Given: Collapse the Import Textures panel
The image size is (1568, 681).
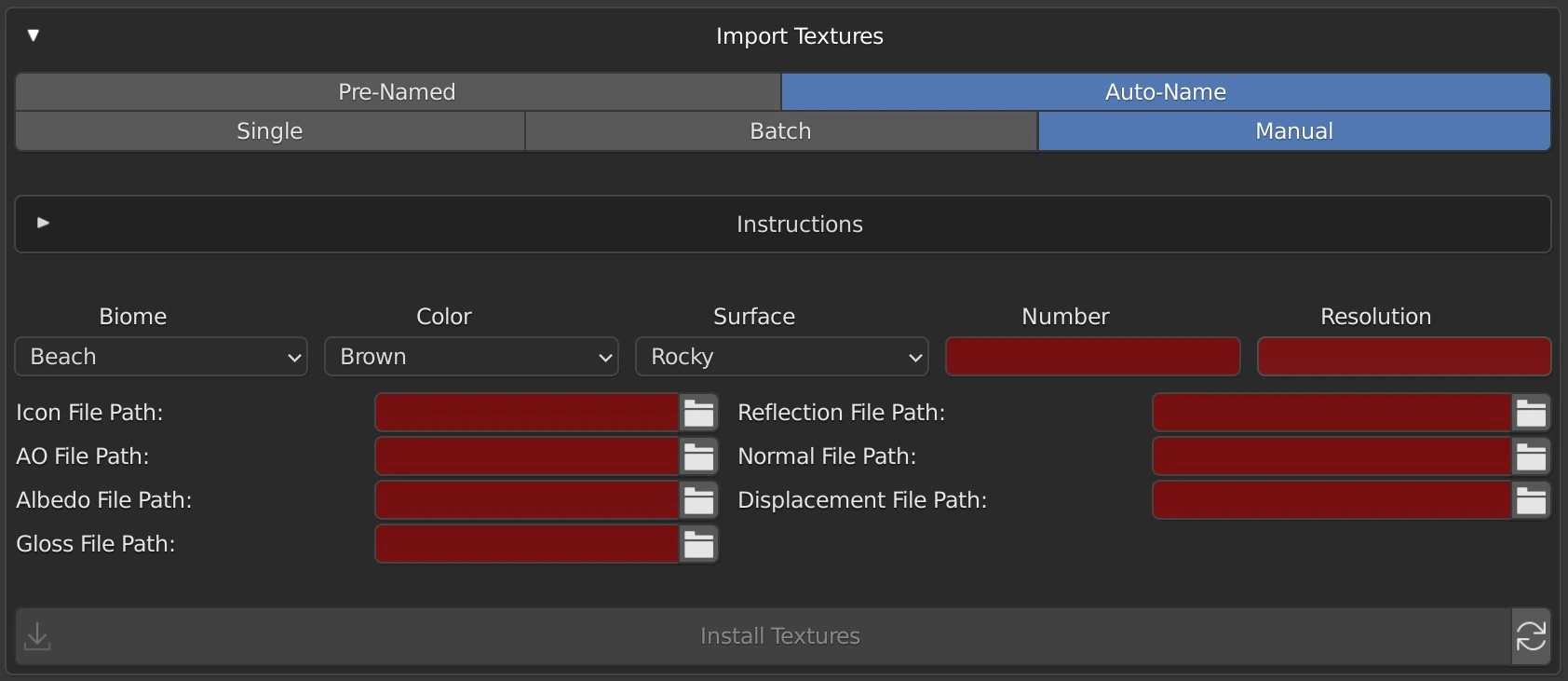Looking at the screenshot, I should [x=34, y=35].
